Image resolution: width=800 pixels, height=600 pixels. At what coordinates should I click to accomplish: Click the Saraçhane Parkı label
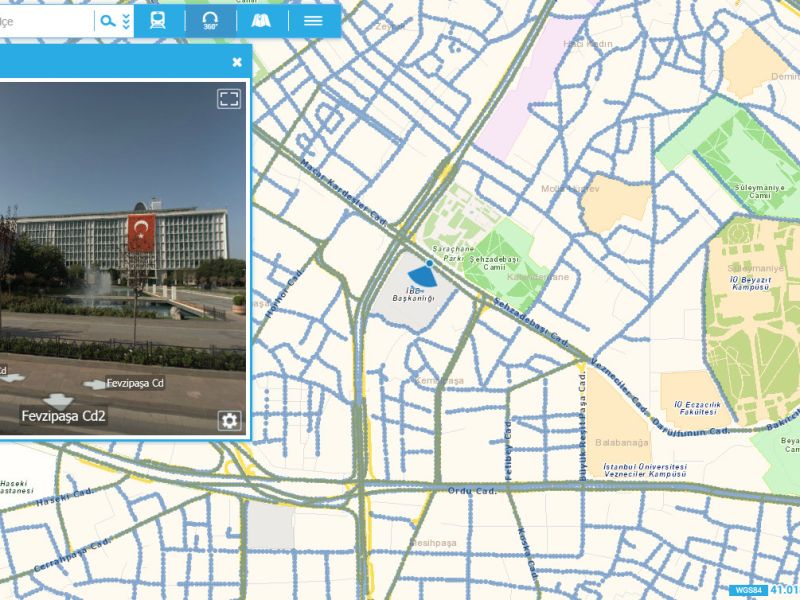point(446,252)
